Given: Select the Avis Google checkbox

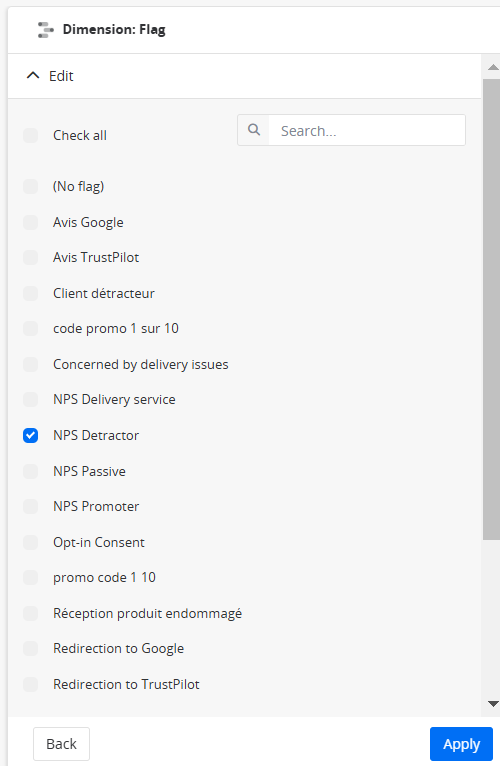Looking at the screenshot, I should pos(30,222).
